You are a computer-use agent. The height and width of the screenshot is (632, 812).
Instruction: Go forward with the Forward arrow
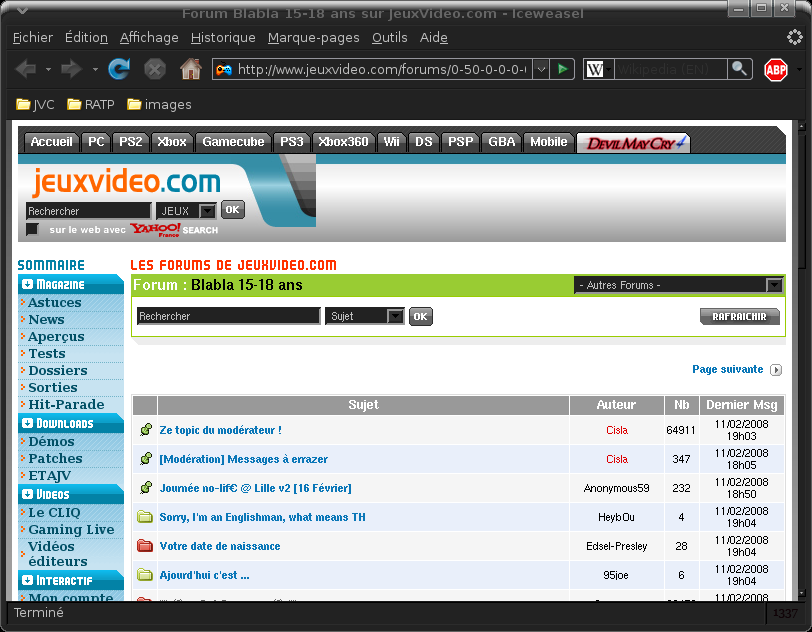71,69
